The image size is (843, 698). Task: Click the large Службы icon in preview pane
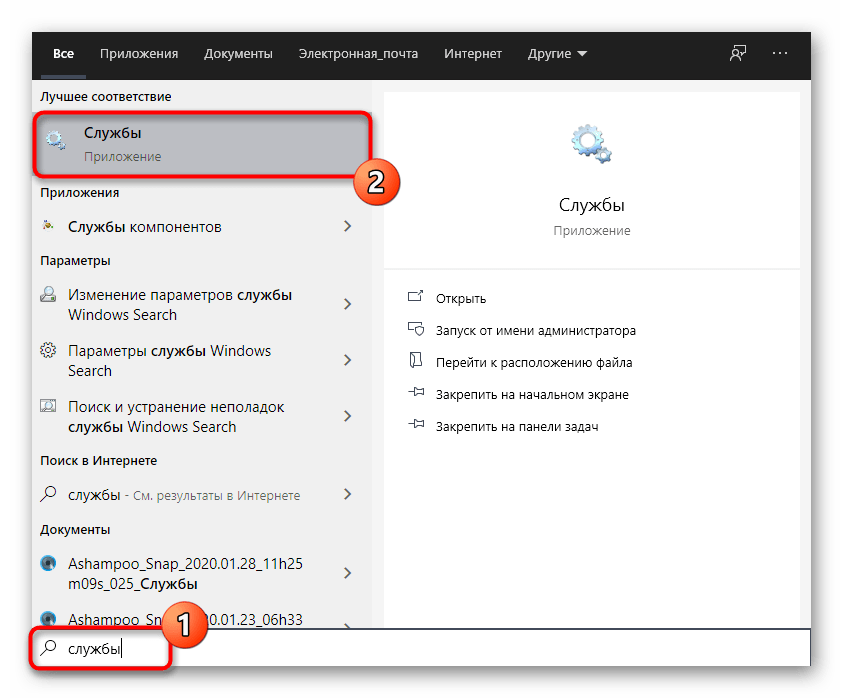pos(591,144)
